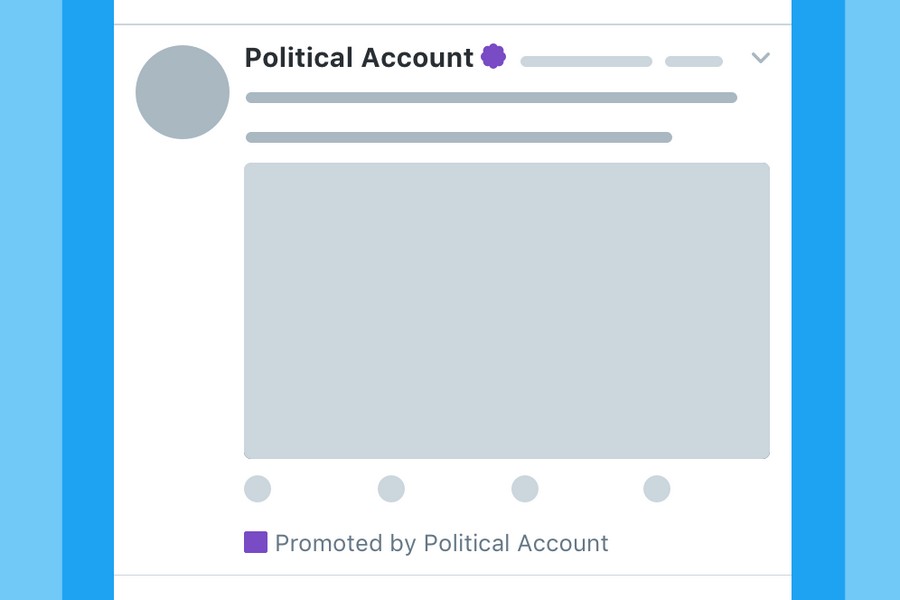Click the empty white area below the avatar
This screenshot has height=600, width=900.
pyautogui.click(x=180, y=330)
